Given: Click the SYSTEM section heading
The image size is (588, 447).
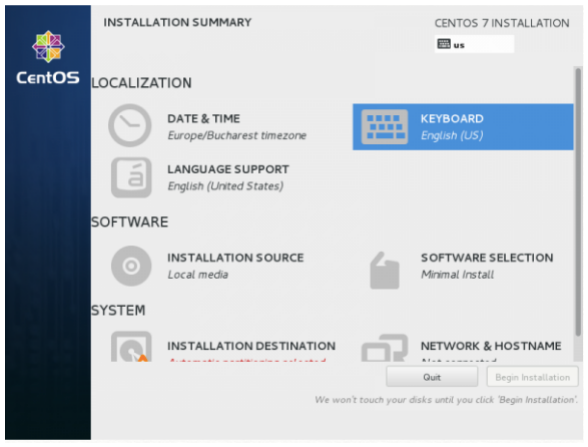Looking at the screenshot, I should [x=118, y=310].
